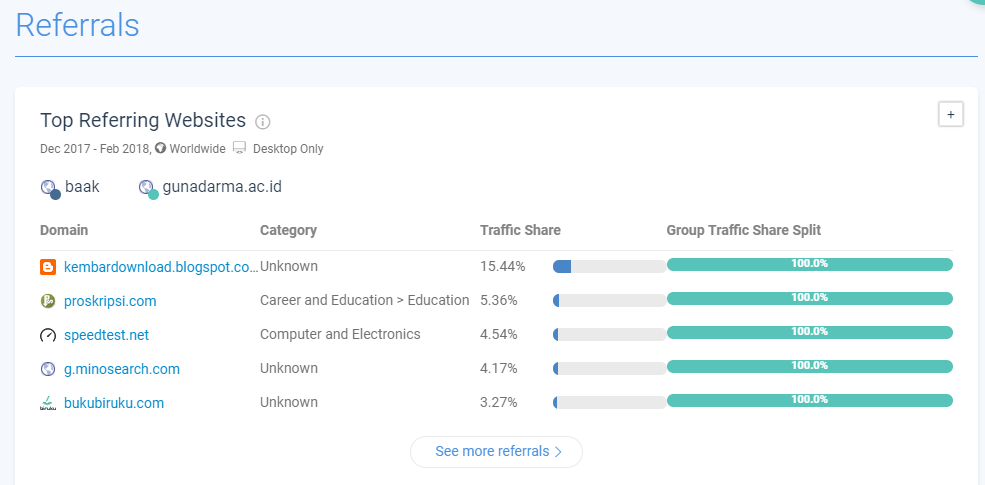Click the Category column header
985x485 pixels.
coord(288,230)
